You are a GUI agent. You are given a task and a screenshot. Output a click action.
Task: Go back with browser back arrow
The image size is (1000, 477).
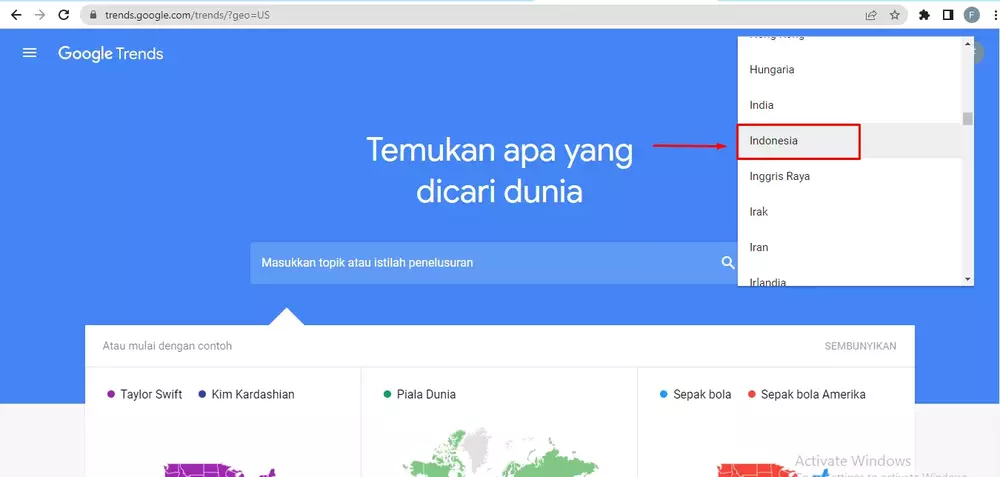tap(17, 15)
